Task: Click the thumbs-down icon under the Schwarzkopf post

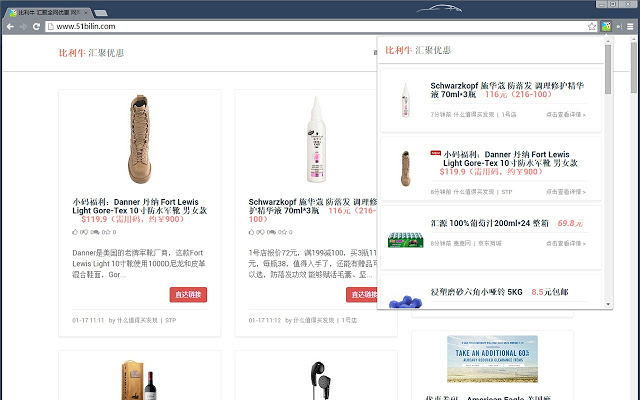Action: pyautogui.click(x=260, y=232)
